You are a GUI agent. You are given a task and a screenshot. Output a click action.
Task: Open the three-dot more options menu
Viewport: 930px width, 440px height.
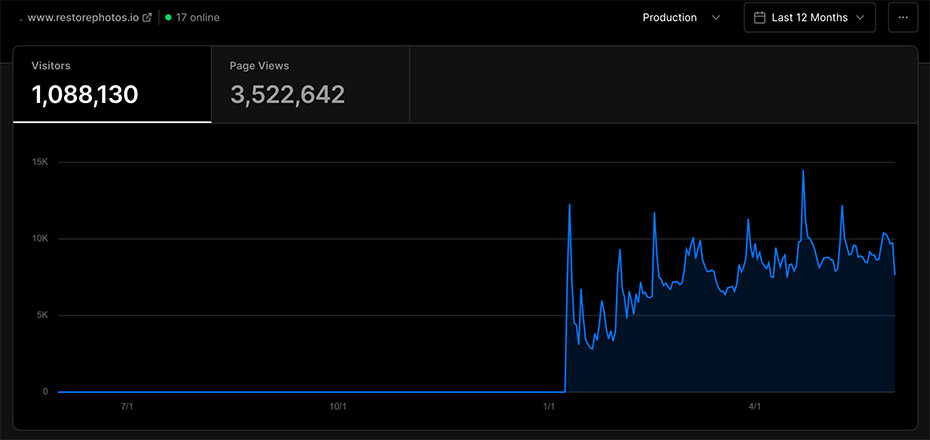click(x=903, y=18)
